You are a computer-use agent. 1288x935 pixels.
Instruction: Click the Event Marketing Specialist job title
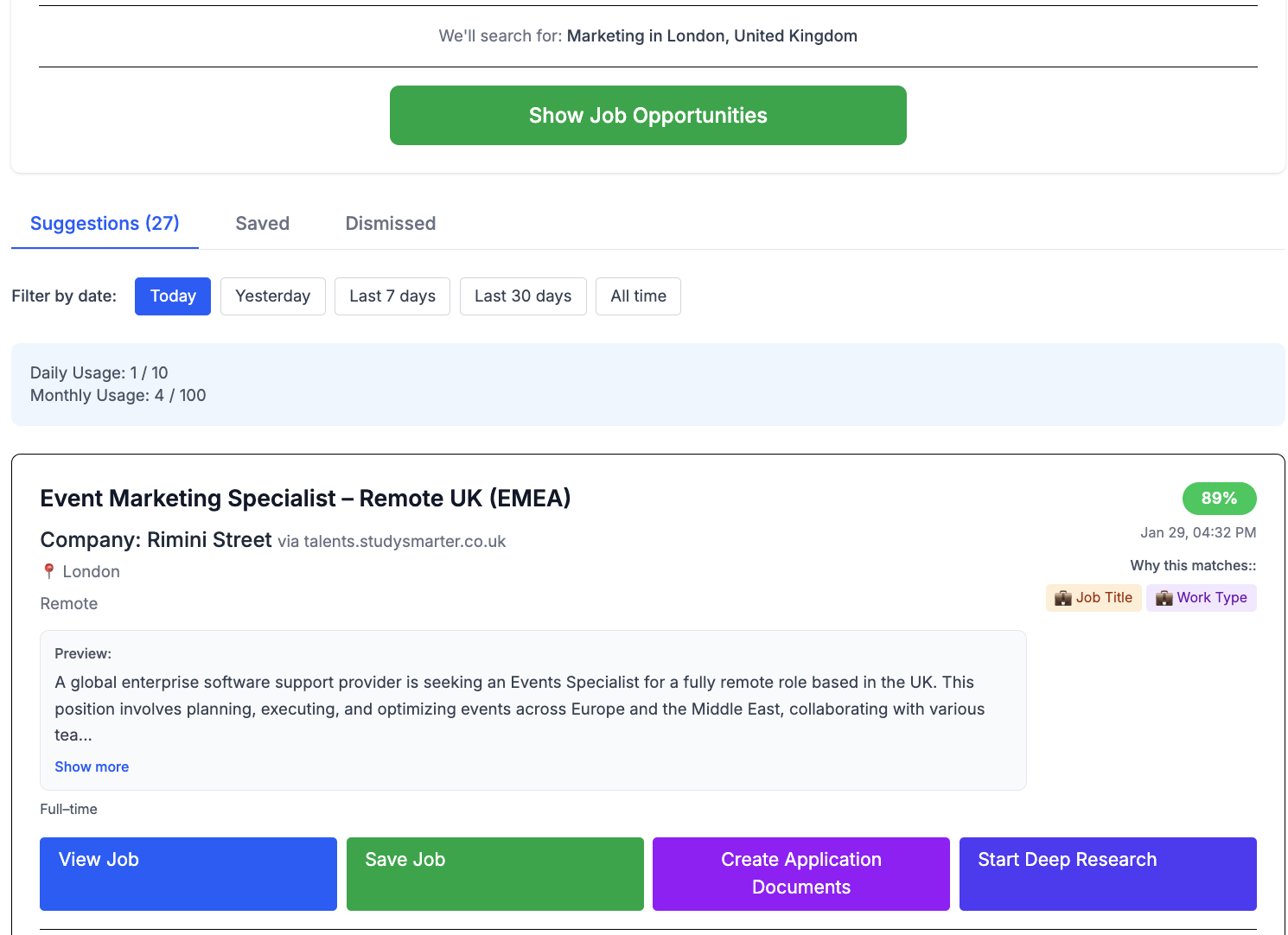point(305,499)
